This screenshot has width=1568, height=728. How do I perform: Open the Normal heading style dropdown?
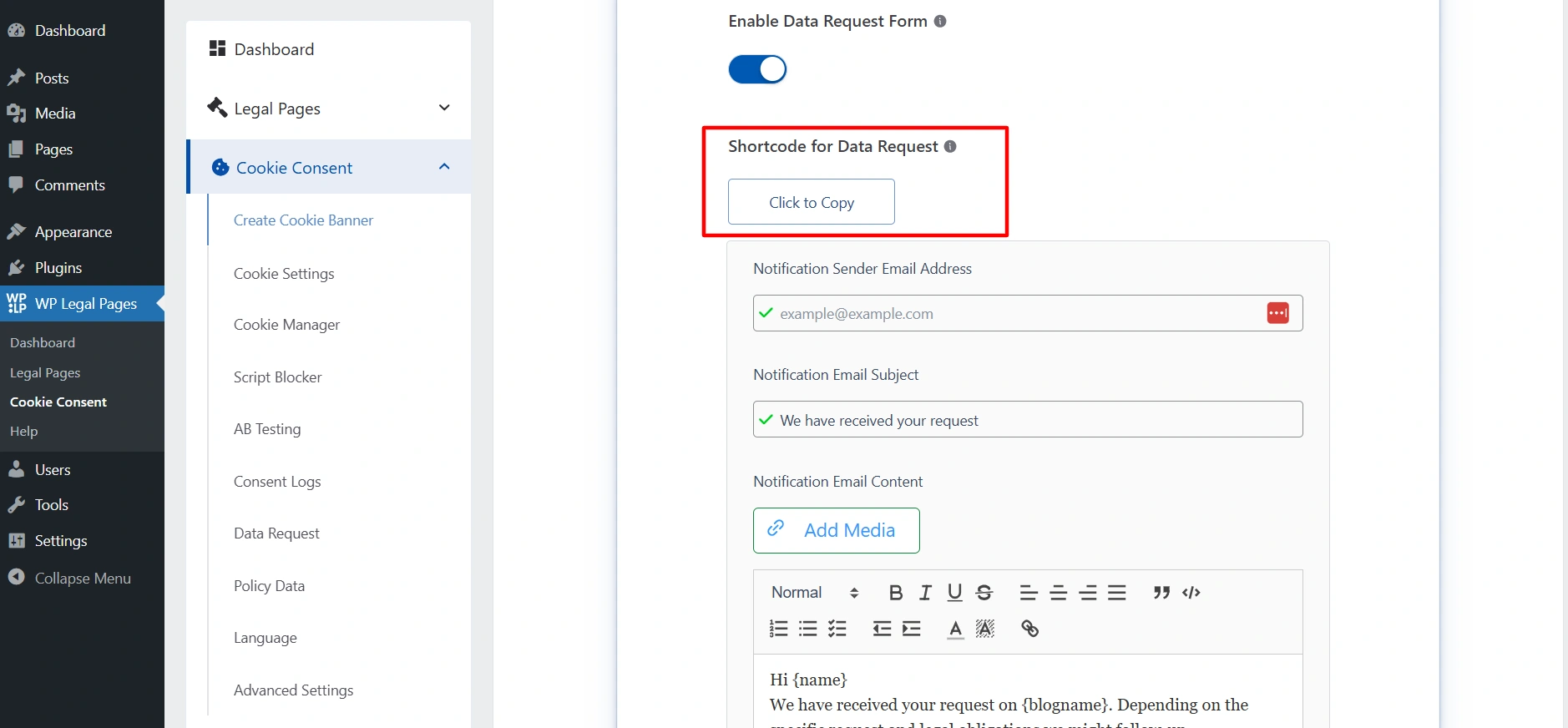814,593
